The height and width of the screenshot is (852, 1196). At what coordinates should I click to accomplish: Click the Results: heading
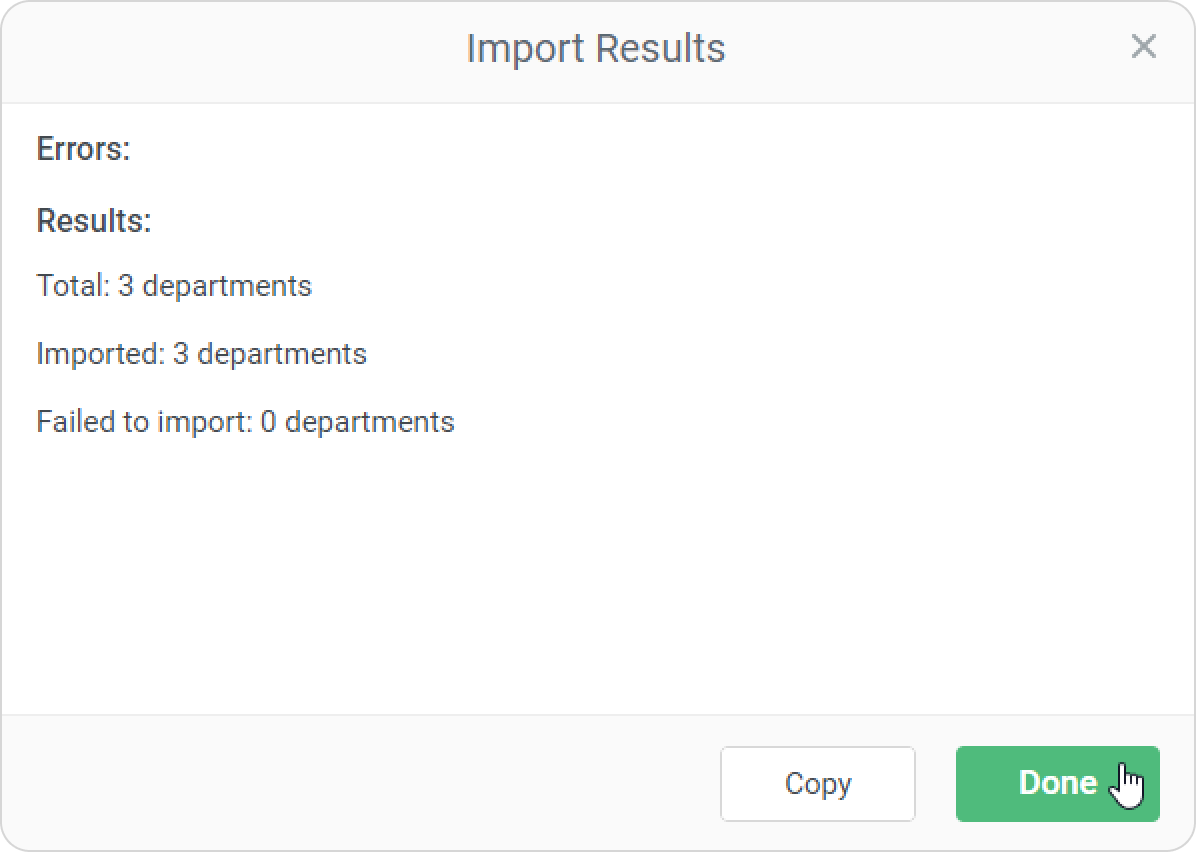94,221
